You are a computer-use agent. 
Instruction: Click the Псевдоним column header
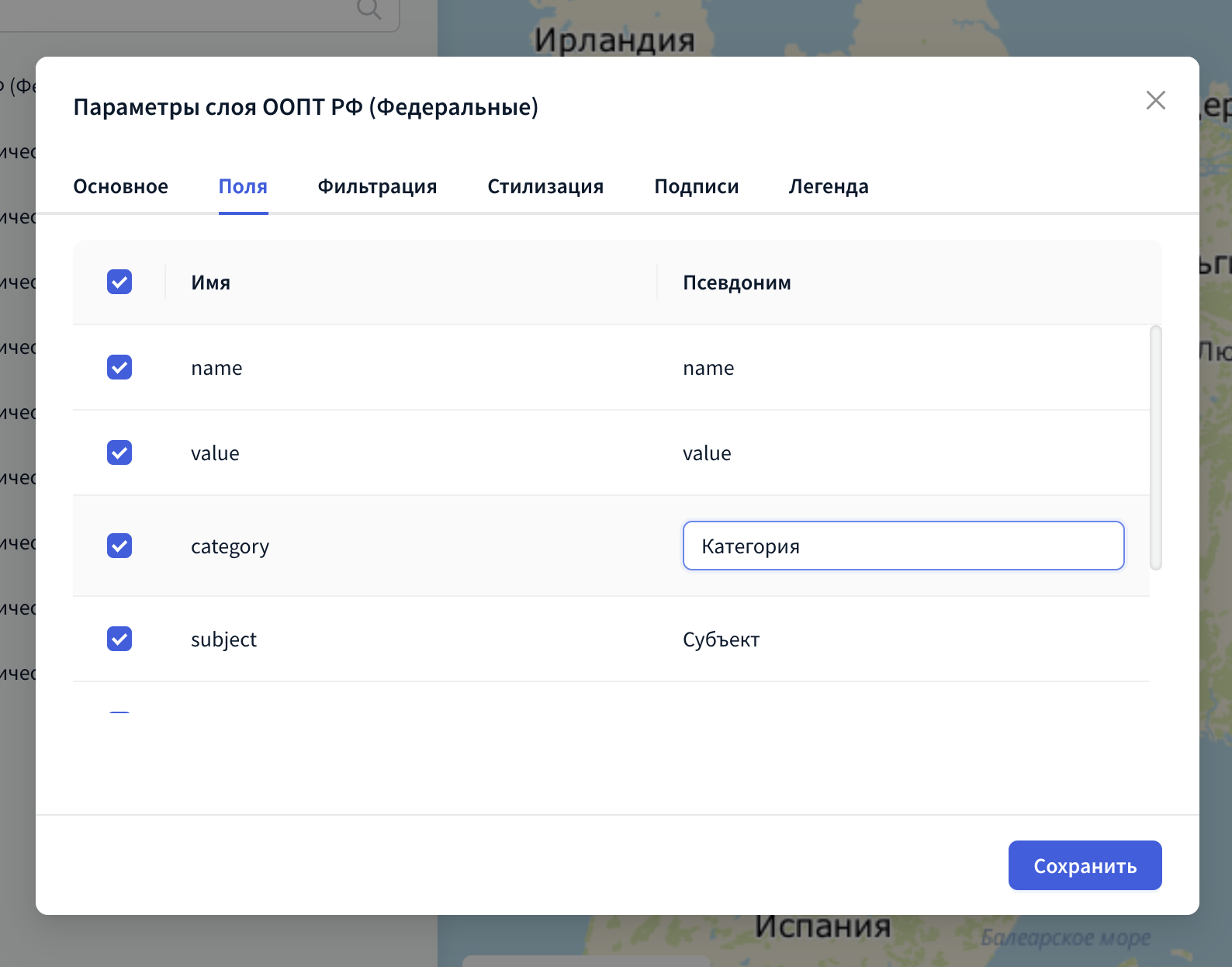coord(736,282)
